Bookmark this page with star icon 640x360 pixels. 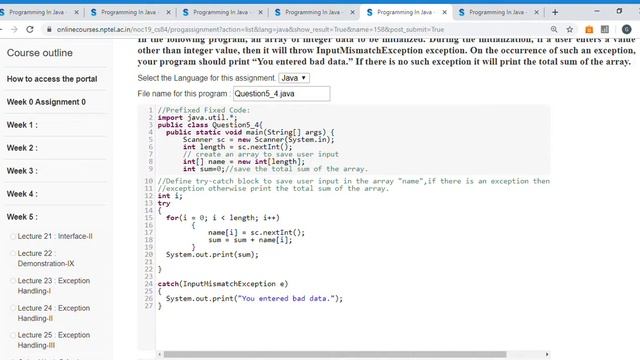[x=570, y=29]
